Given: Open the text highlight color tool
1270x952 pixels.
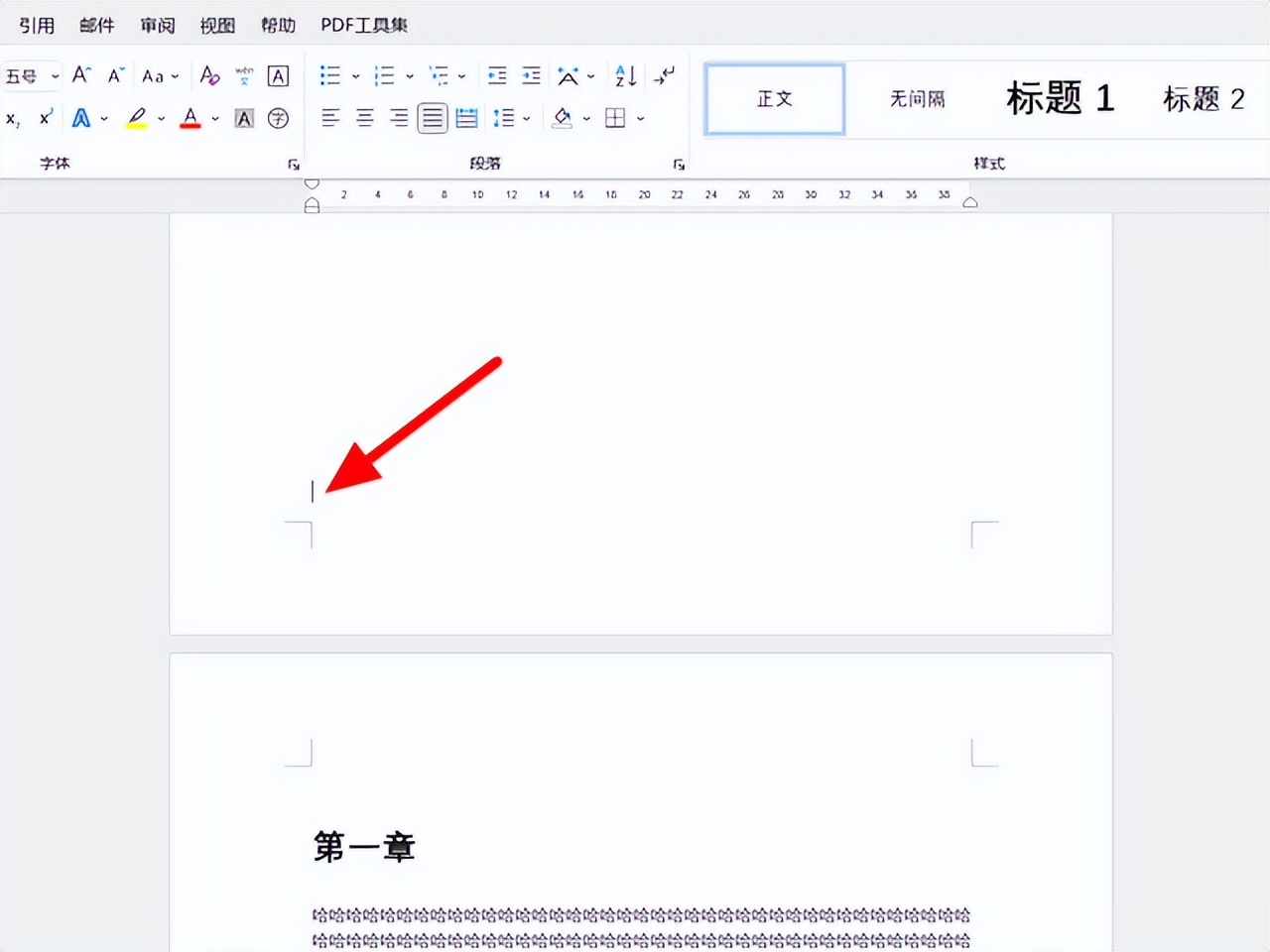Looking at the screenshot, I should click(138, 118).
